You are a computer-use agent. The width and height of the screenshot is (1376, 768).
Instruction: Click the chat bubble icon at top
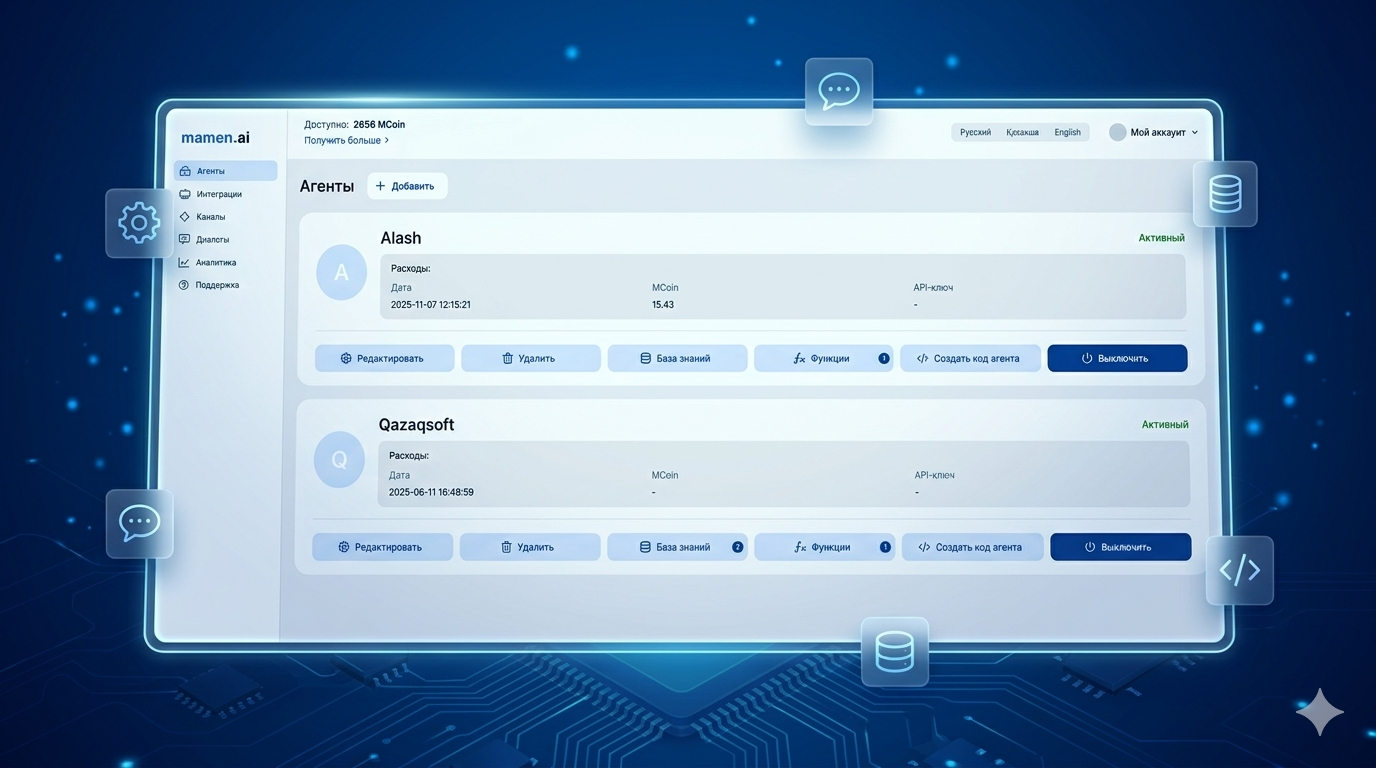(x=838, y=92)
